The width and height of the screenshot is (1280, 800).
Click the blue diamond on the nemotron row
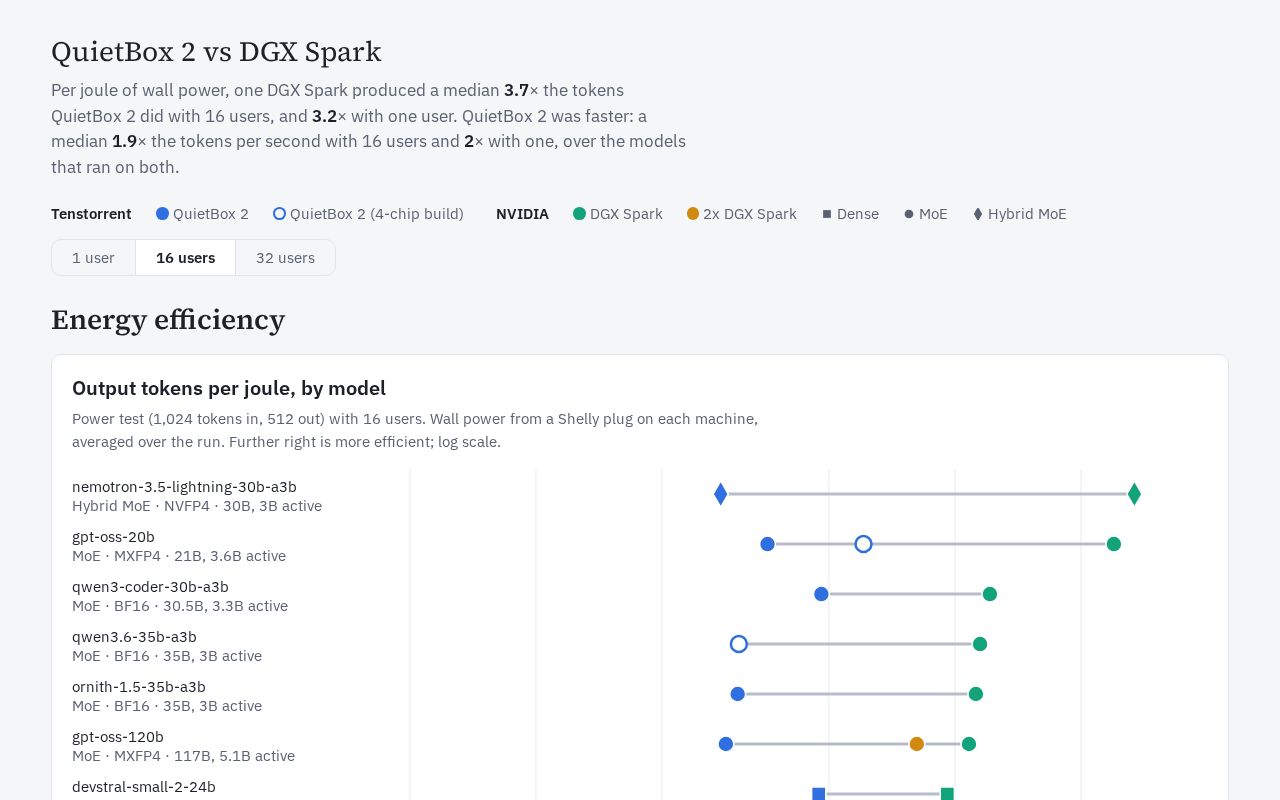(x=721, y=494)
